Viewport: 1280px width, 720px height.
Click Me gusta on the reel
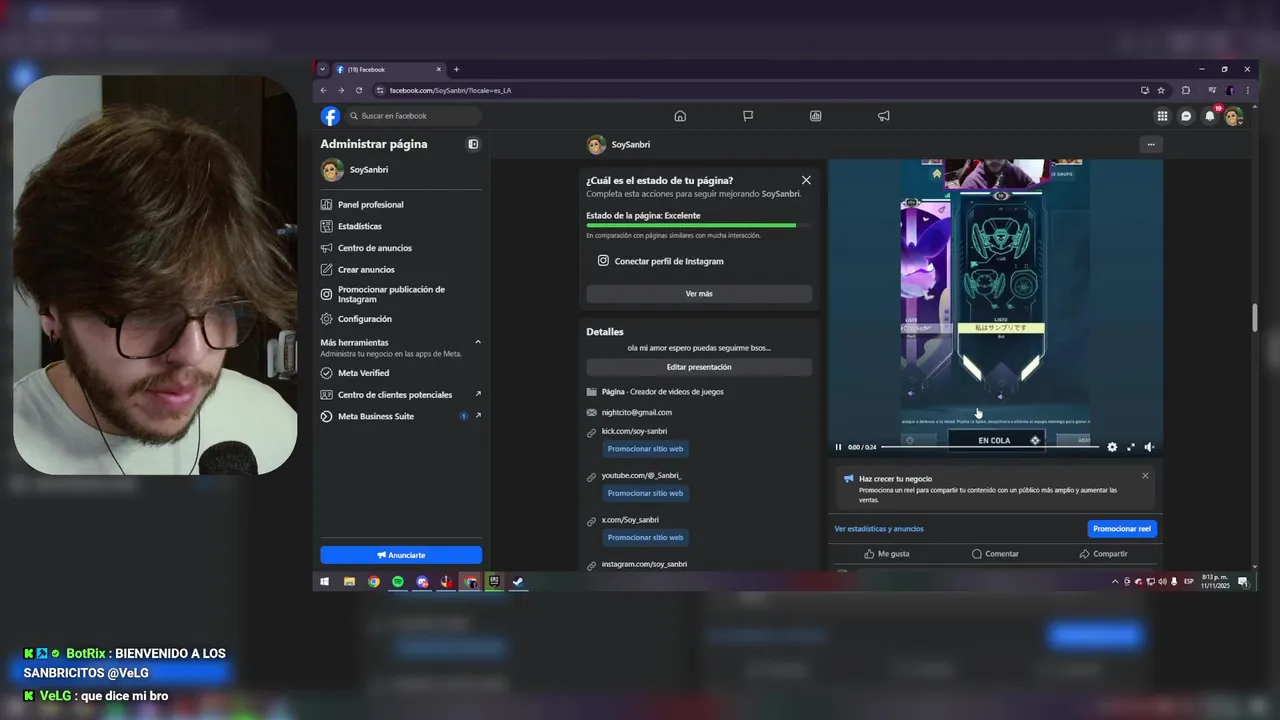[x=887, y=554]
